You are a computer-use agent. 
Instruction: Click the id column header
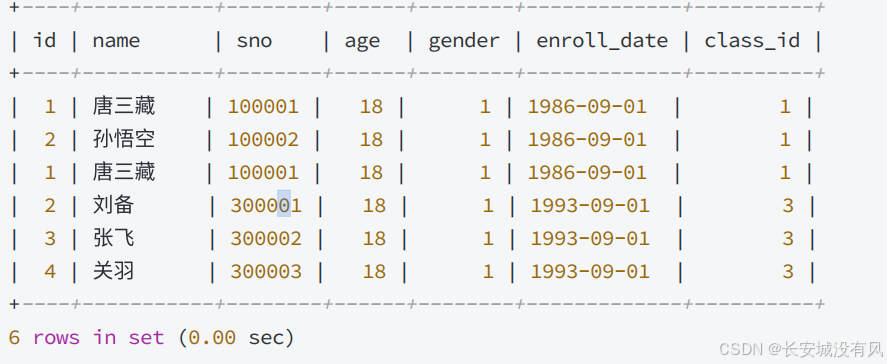tap(45, 40)
